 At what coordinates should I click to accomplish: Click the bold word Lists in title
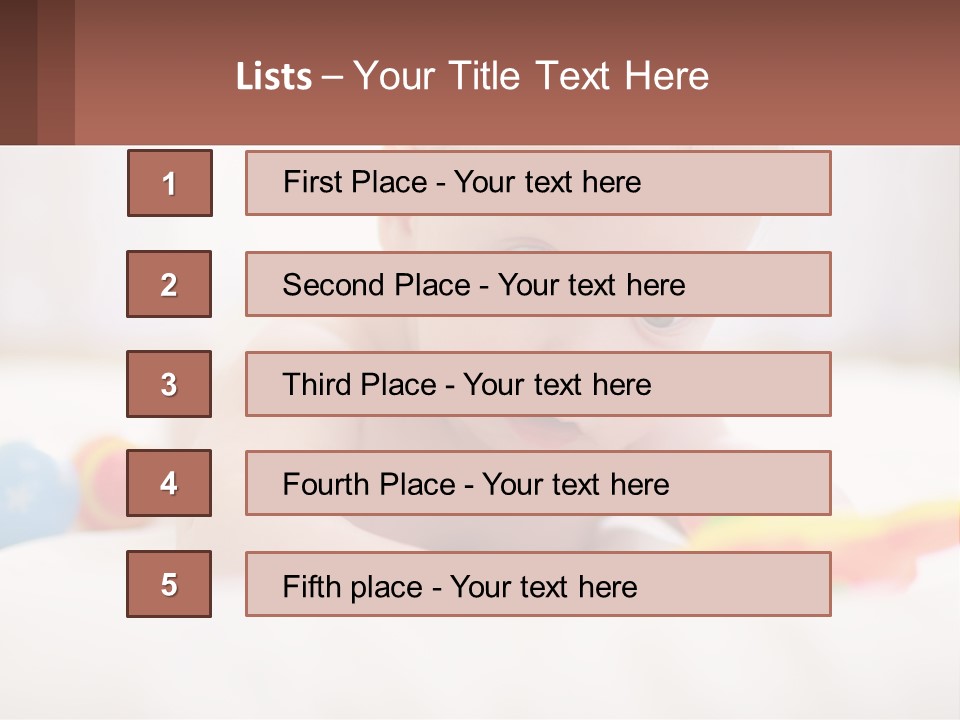[x=274, y=77]
